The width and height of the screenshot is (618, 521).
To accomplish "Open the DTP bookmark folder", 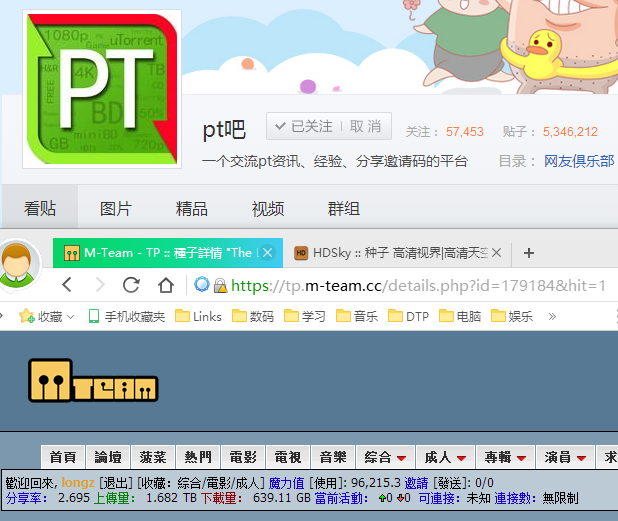I will 408,316.
